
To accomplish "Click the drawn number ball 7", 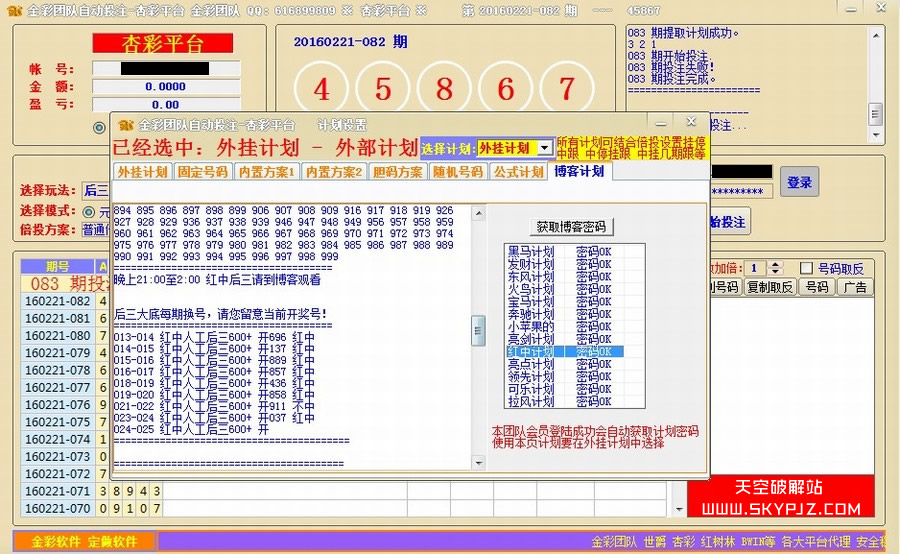I will tap(567, 89).
